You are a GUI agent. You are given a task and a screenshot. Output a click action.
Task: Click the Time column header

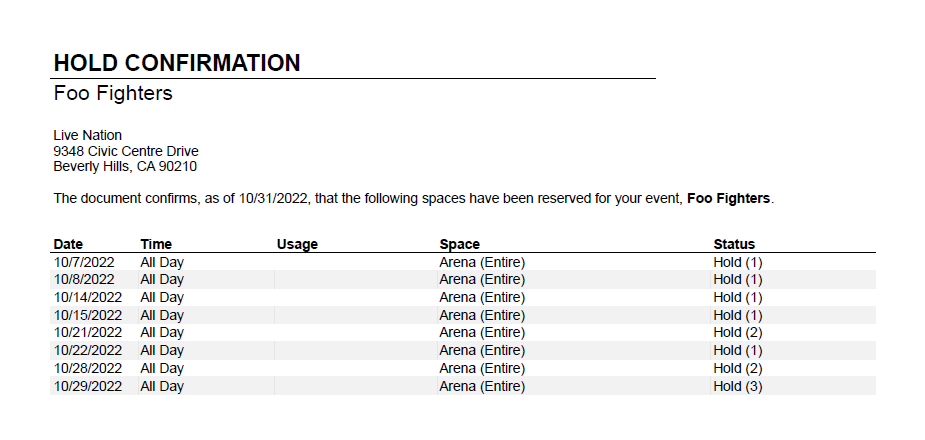click(x=156, y=244)
